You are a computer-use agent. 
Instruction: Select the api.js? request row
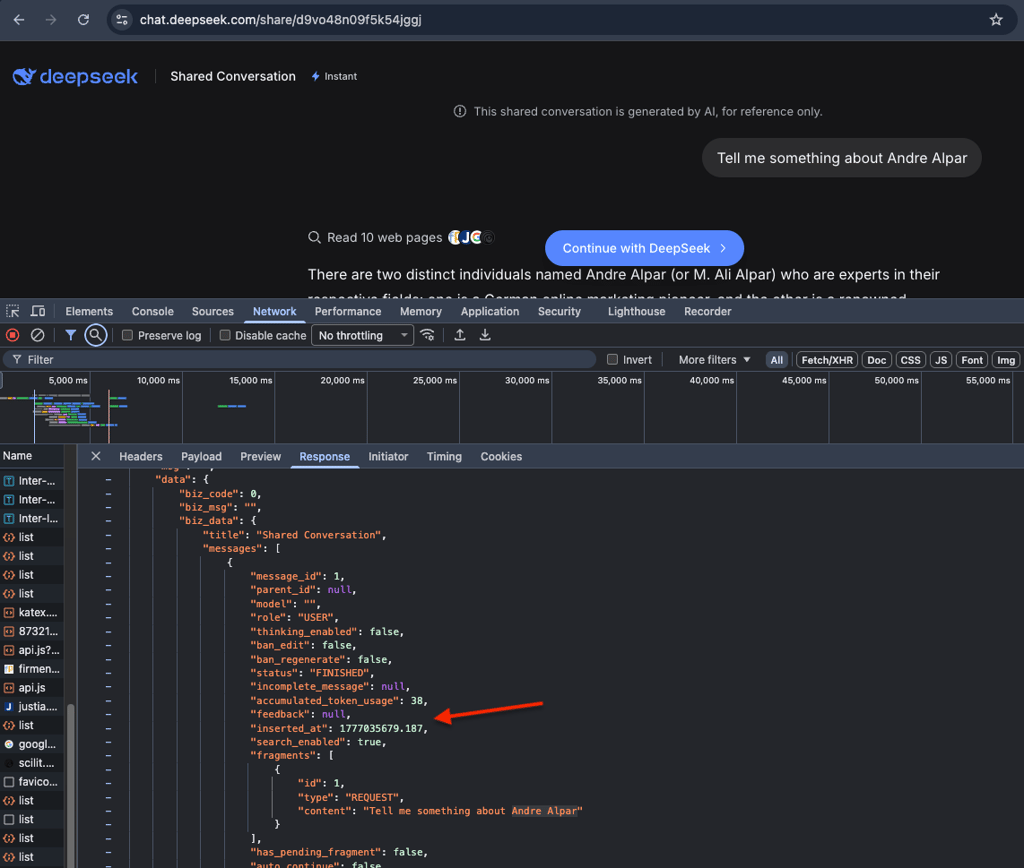[x=32, y=650]
